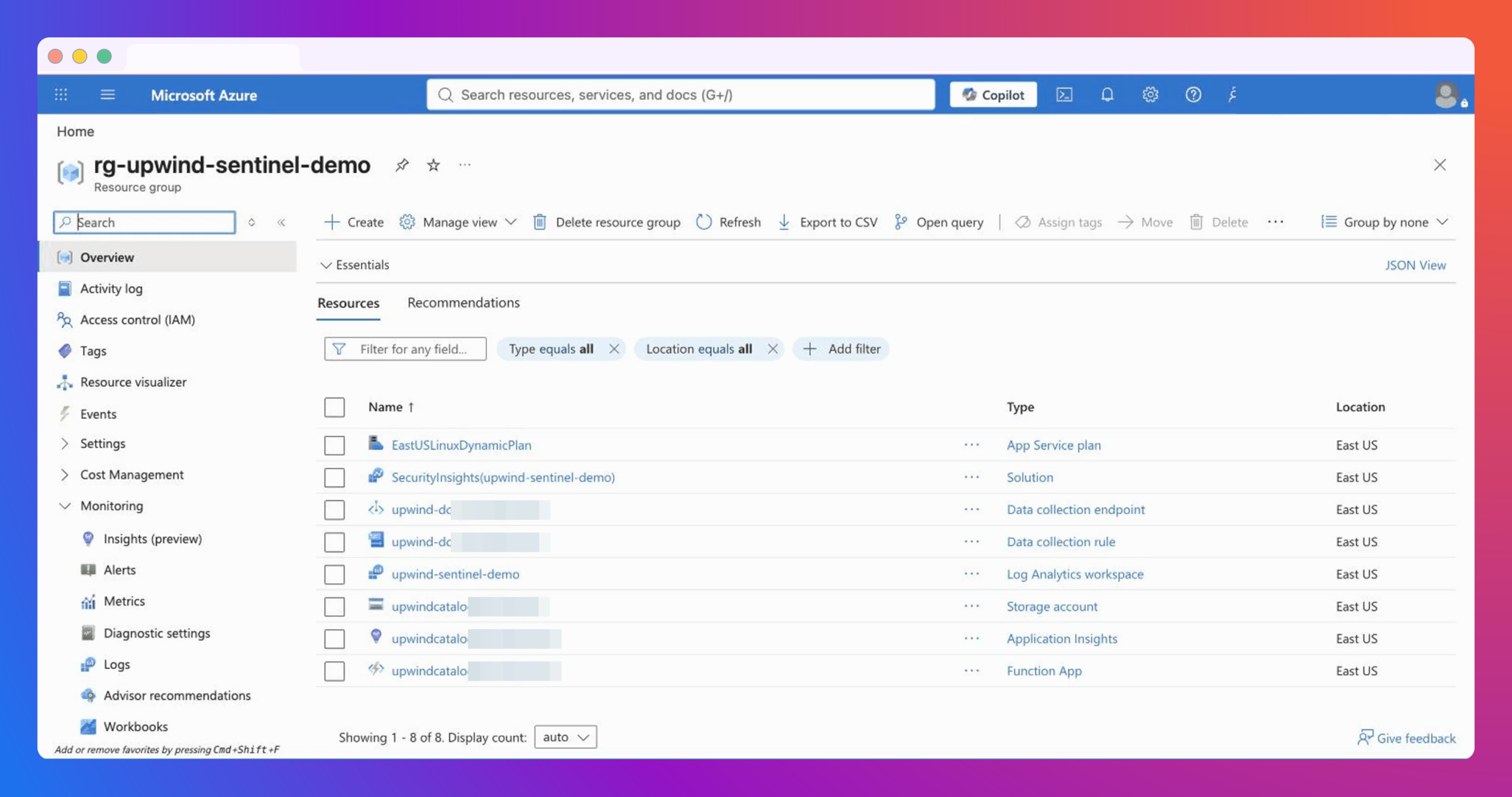Open row actions for EastUSLinuxDynamicPlan
Viewport: 1512px width, 797px height.
pos(972,445)
